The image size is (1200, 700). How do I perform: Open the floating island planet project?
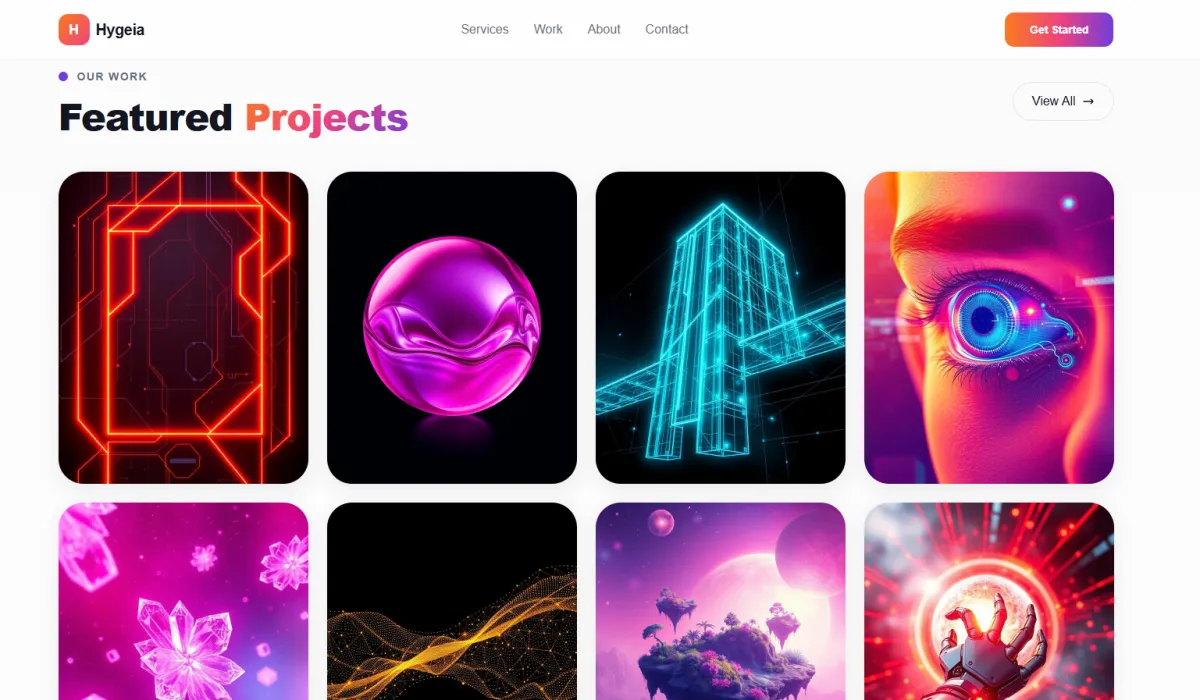tap(721, 601)
